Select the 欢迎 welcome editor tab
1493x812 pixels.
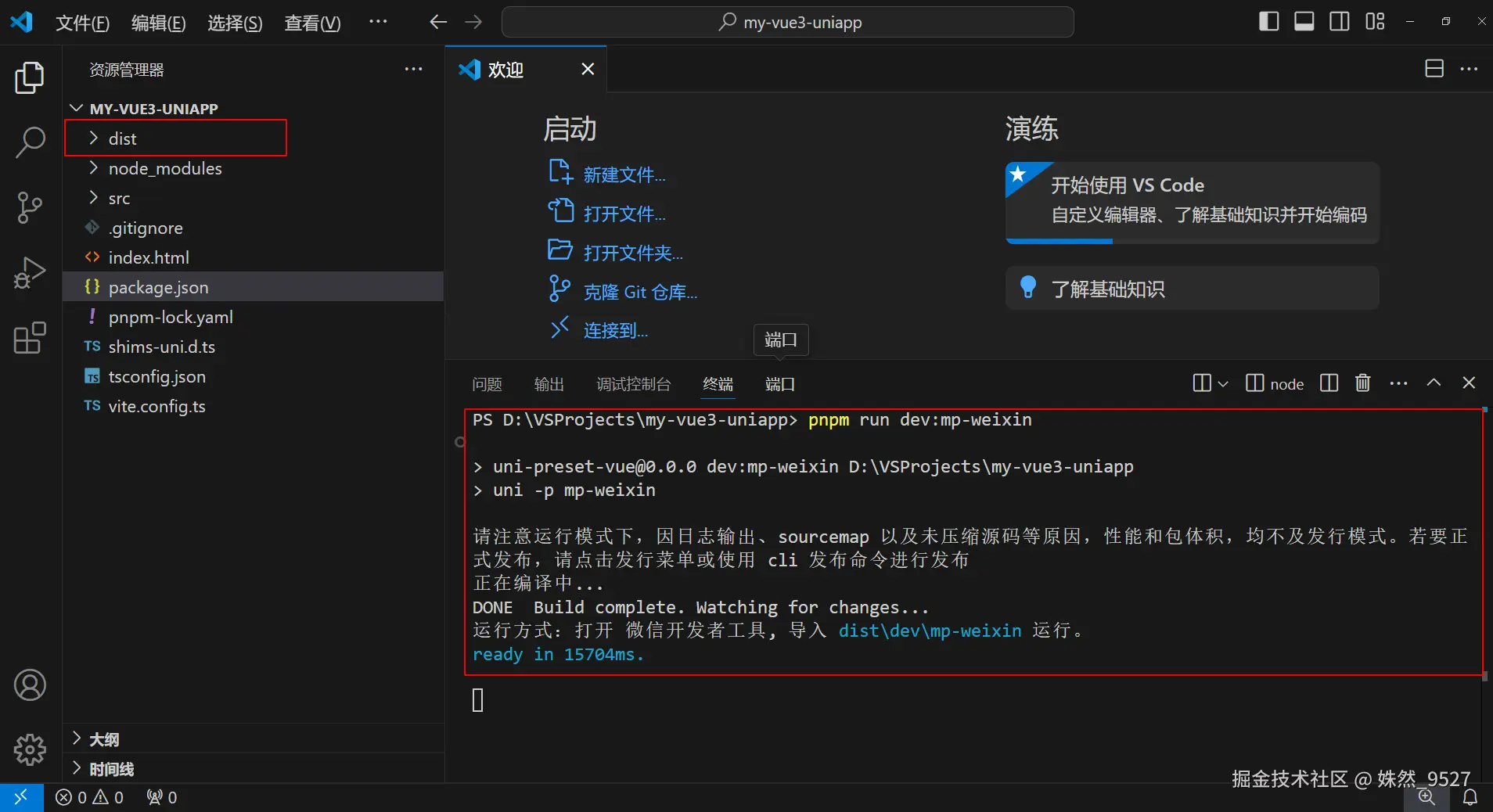[x=526, y=70]
